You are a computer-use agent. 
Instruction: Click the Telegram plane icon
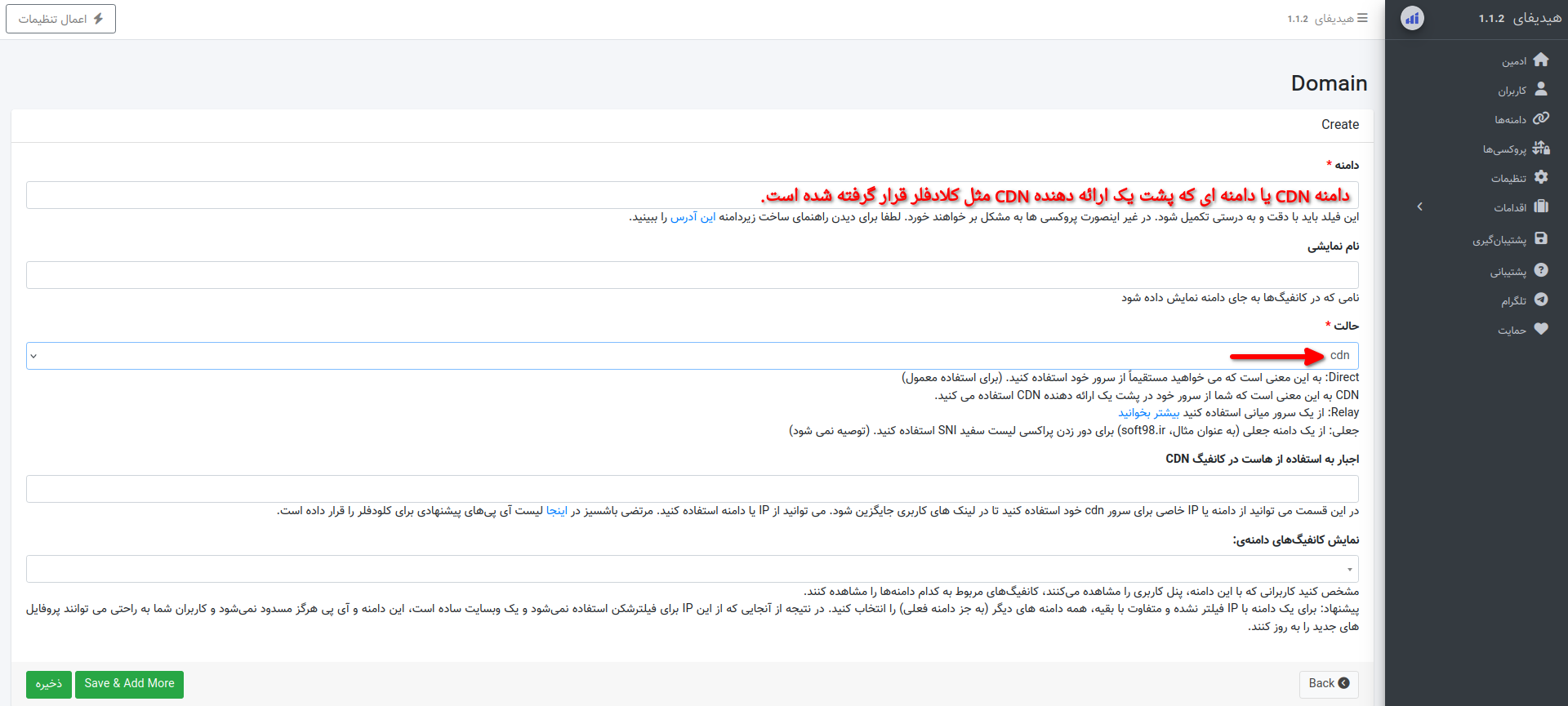point(1541,300)
